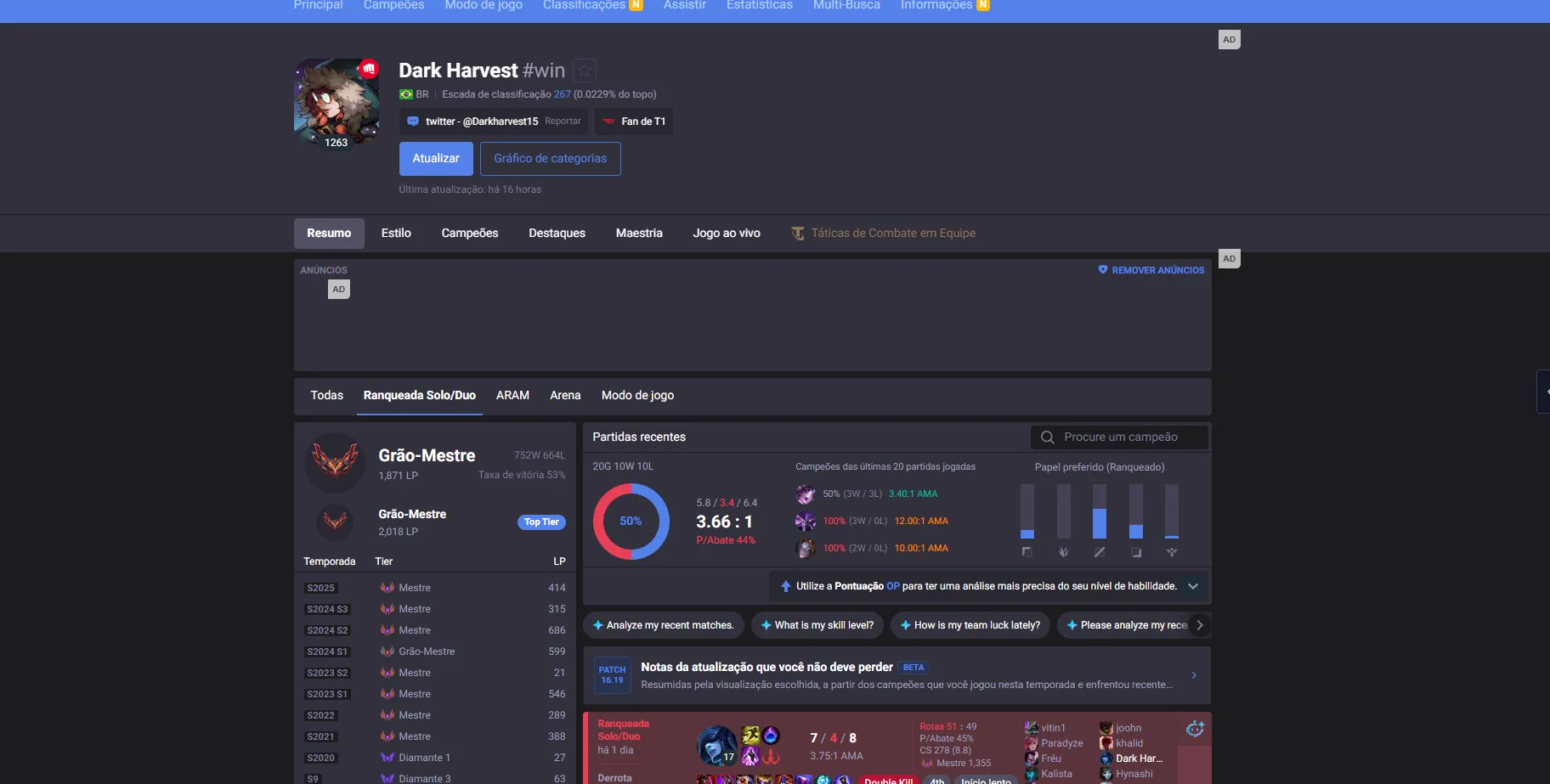Image resolution: width=1550 pixels, height=784 pixels.
Task: Click the mid lane role icon
Action: (1100, 552)
